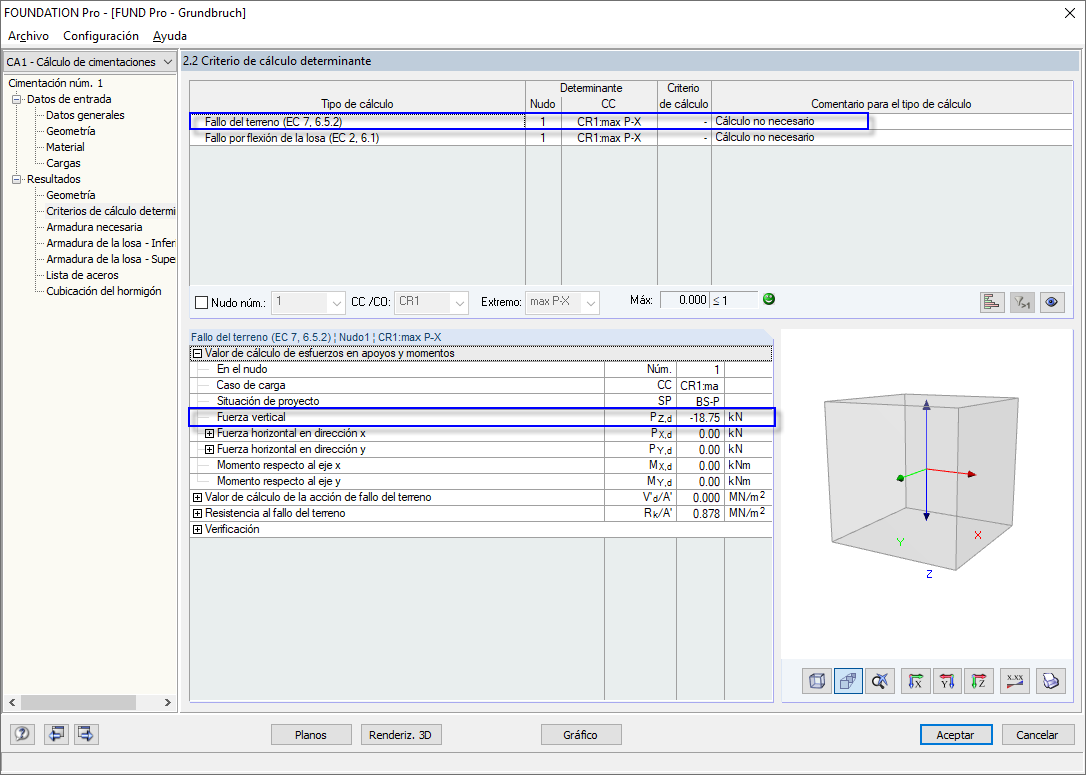Click the view in Z direction icon
1086x775 pixels.
[978, 681]
